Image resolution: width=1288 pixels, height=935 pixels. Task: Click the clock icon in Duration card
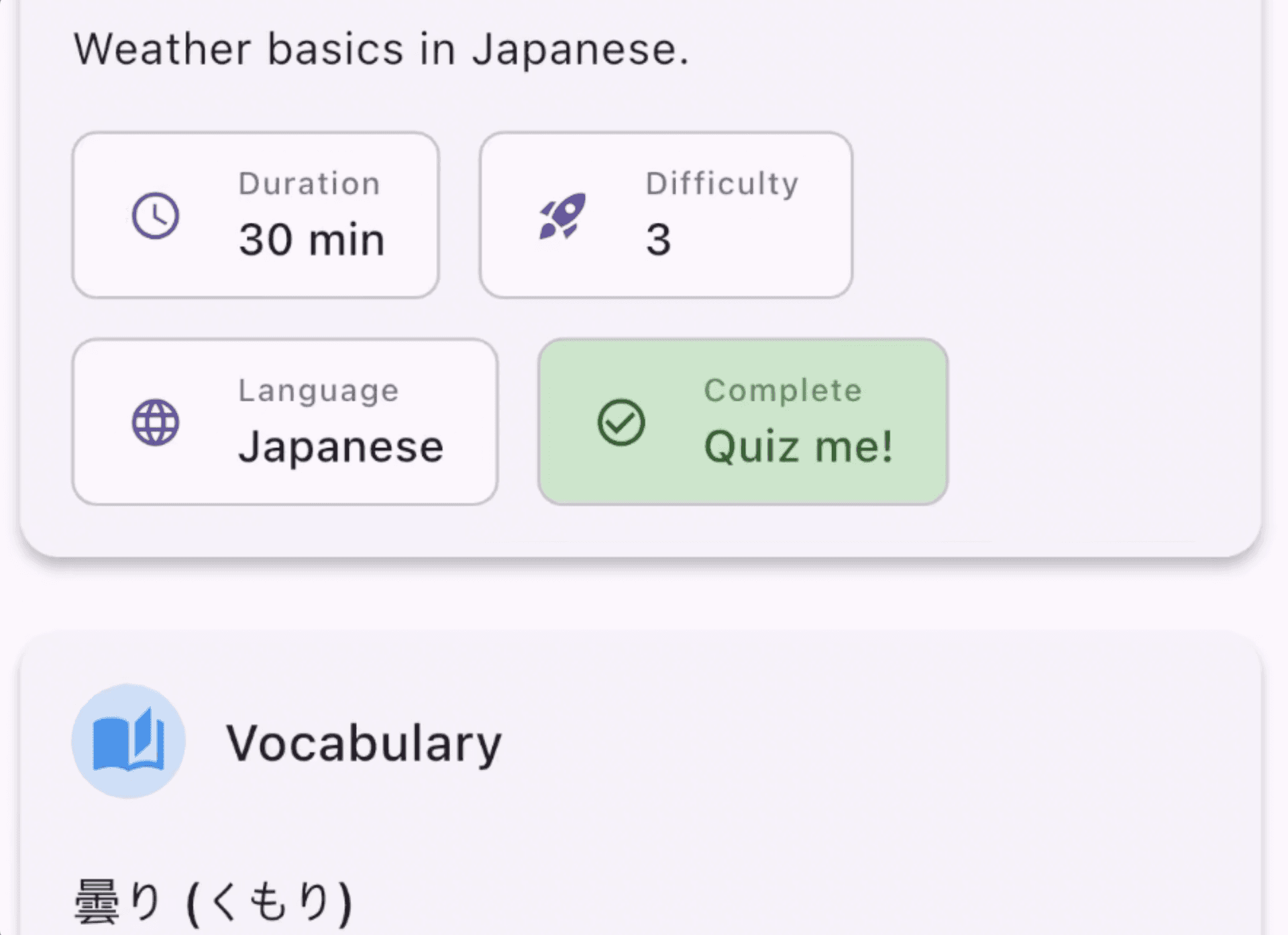coord(156,216)
